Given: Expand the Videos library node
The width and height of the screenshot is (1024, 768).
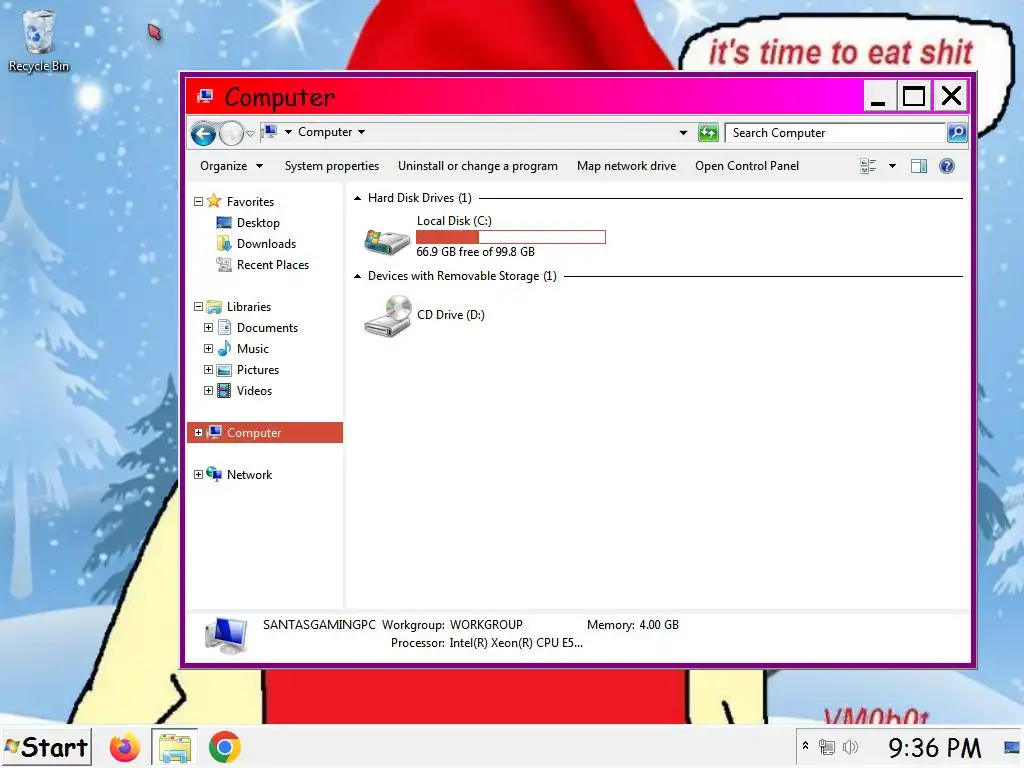Looking at the screenshot, I should [x=208, y=391].
